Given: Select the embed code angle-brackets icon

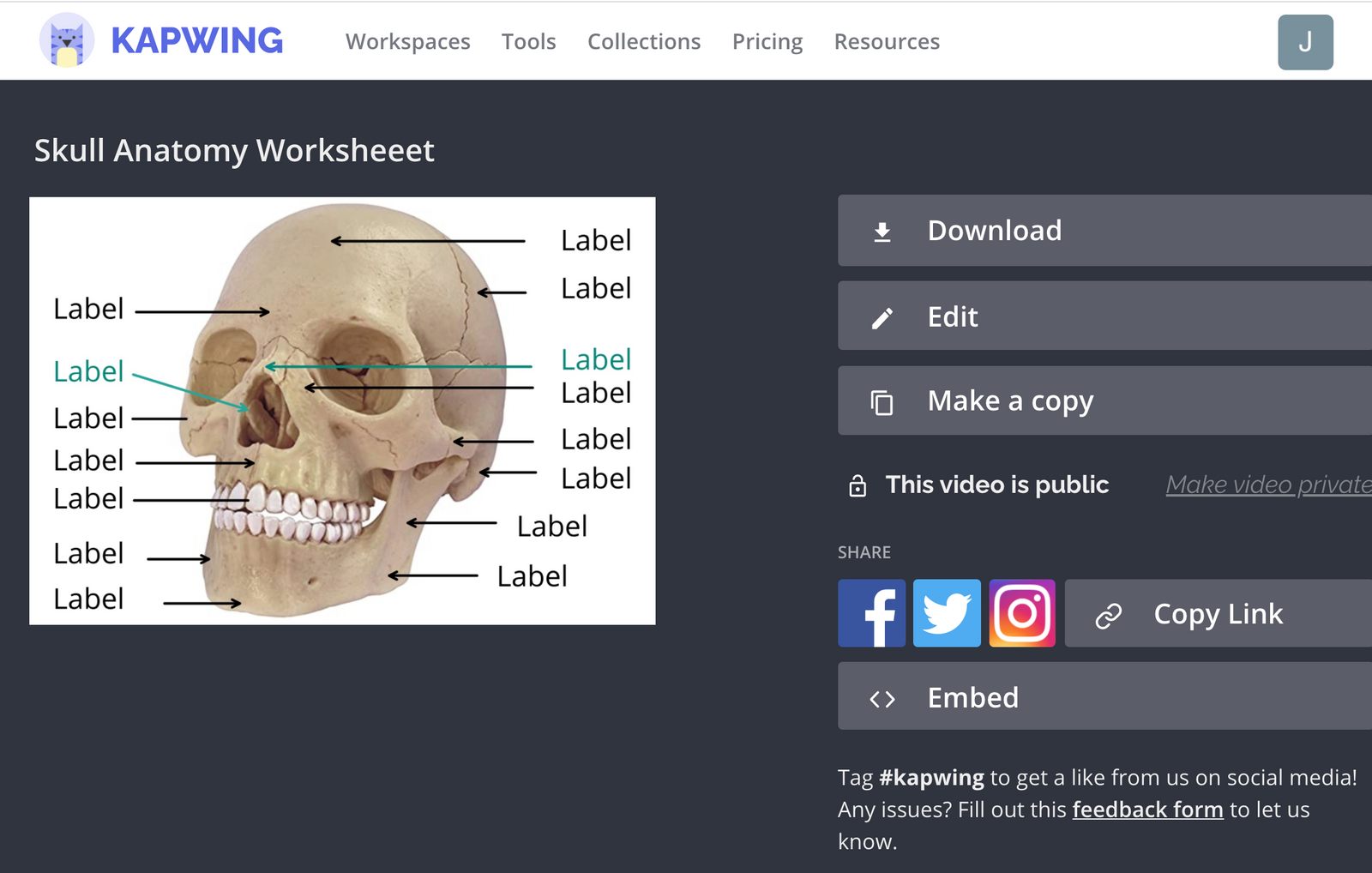Looking at the screenshot, I should [x=882, y=697].
